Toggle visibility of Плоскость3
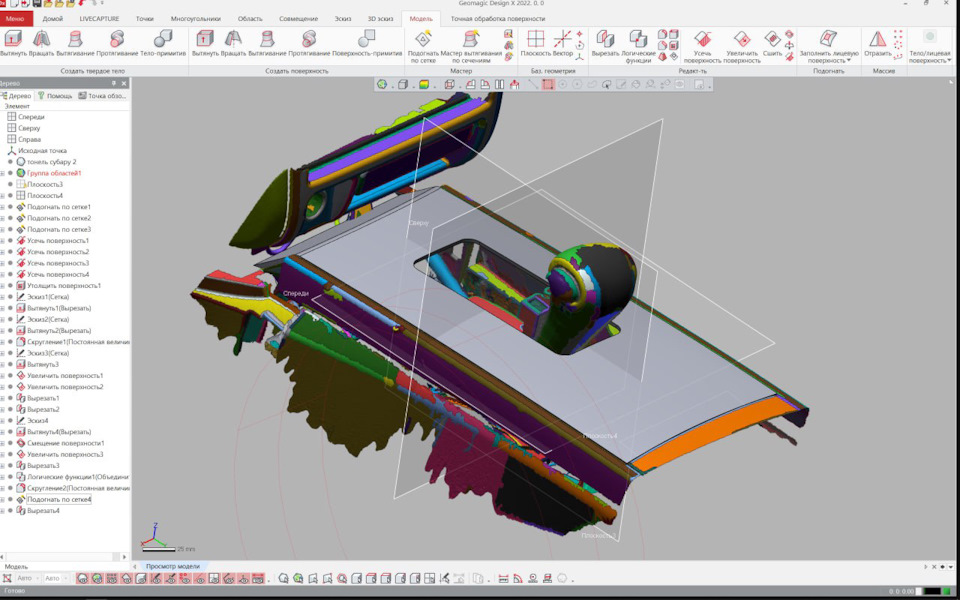This screenshot has height=600, width=960. [x=10, y=184]
